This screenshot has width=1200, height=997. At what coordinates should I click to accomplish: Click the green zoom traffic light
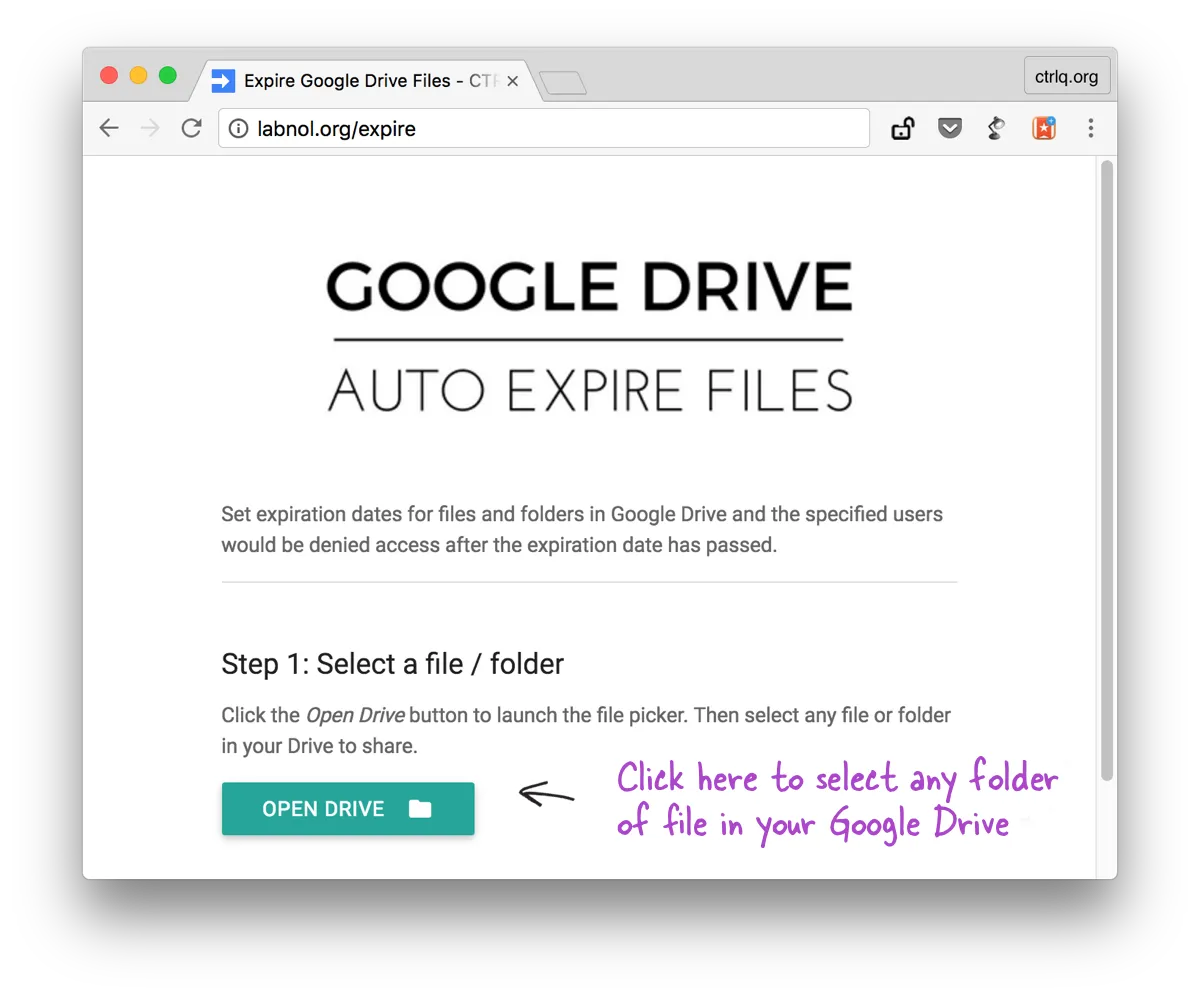coord(167,75)
